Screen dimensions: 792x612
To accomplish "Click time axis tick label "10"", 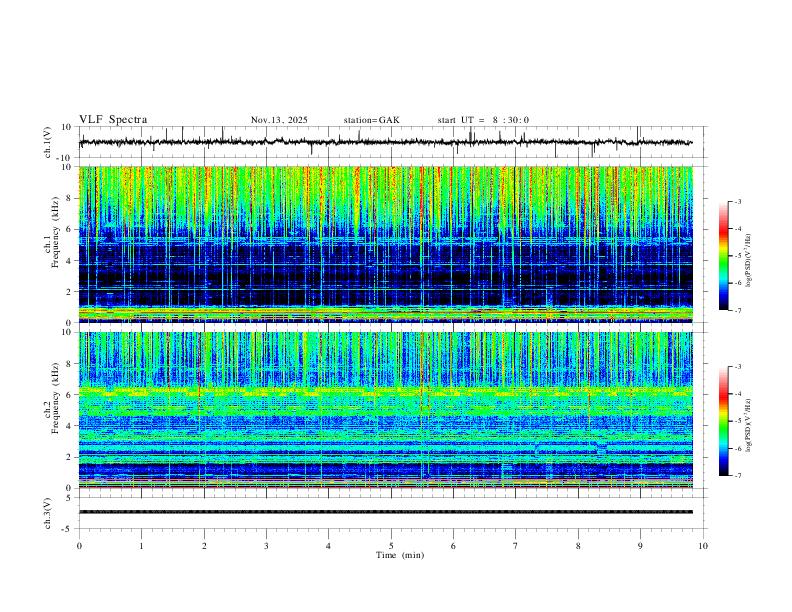I will click(x=703, y=546).
